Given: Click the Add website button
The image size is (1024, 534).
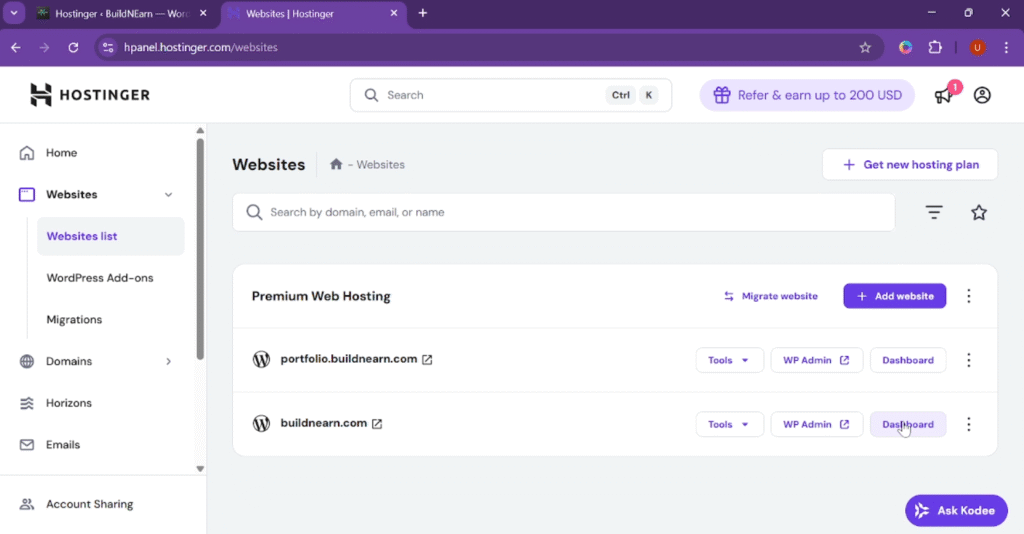Looking at the screenshot, I should point(894,296).
